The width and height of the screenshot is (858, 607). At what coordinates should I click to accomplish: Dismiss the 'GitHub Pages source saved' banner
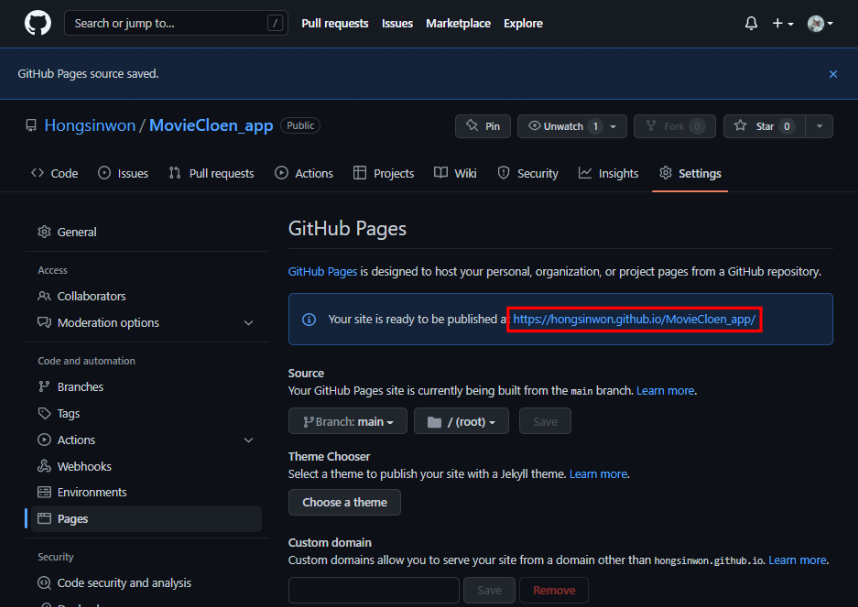pyautogui.click(x=833, y=74)
